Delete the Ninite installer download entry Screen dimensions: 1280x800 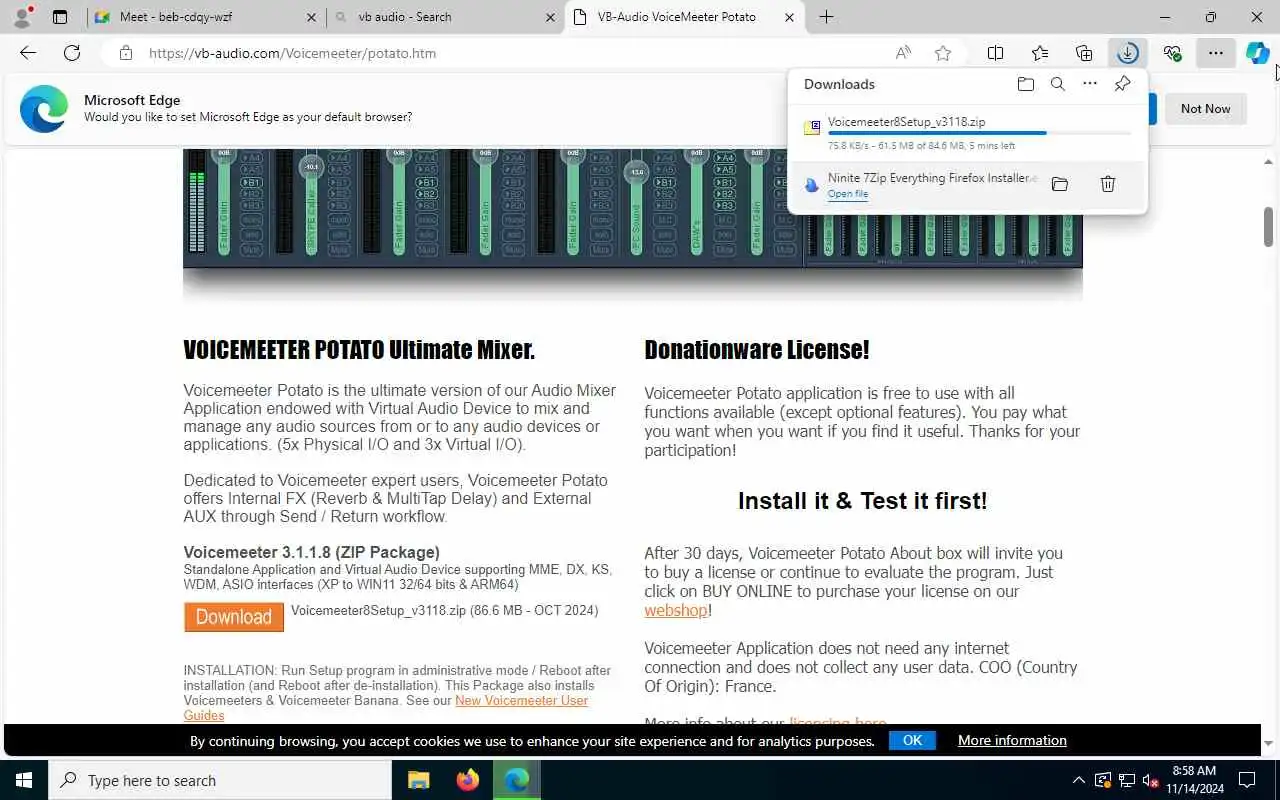1108,184
